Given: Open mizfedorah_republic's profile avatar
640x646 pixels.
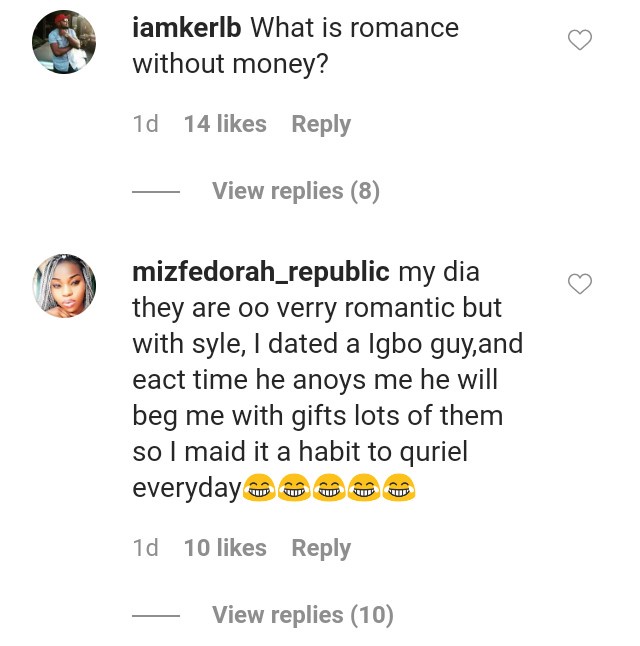Looking at the screenshot, I should (x=64, y=286).
